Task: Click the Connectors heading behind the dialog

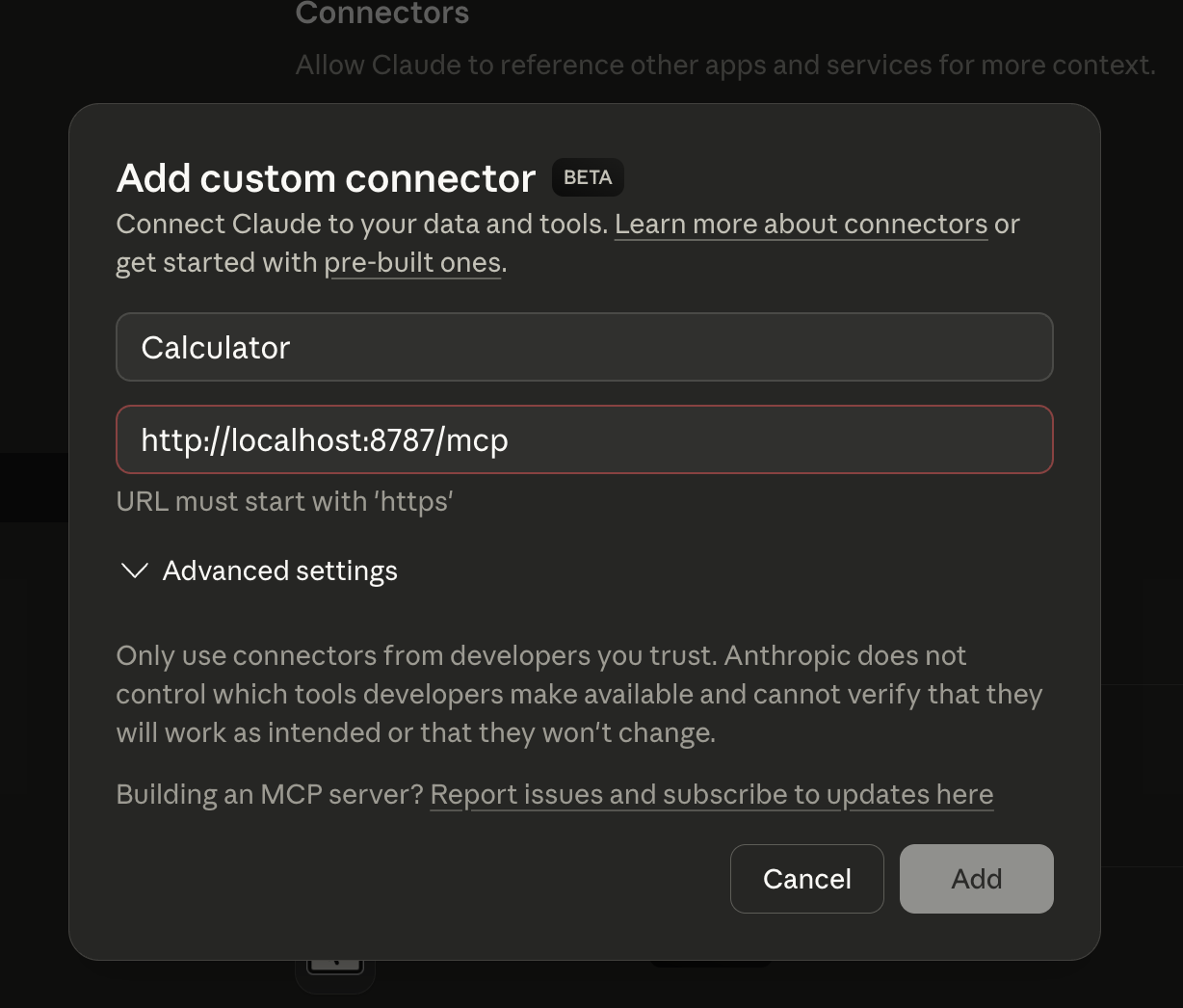Action: (381, 13)
